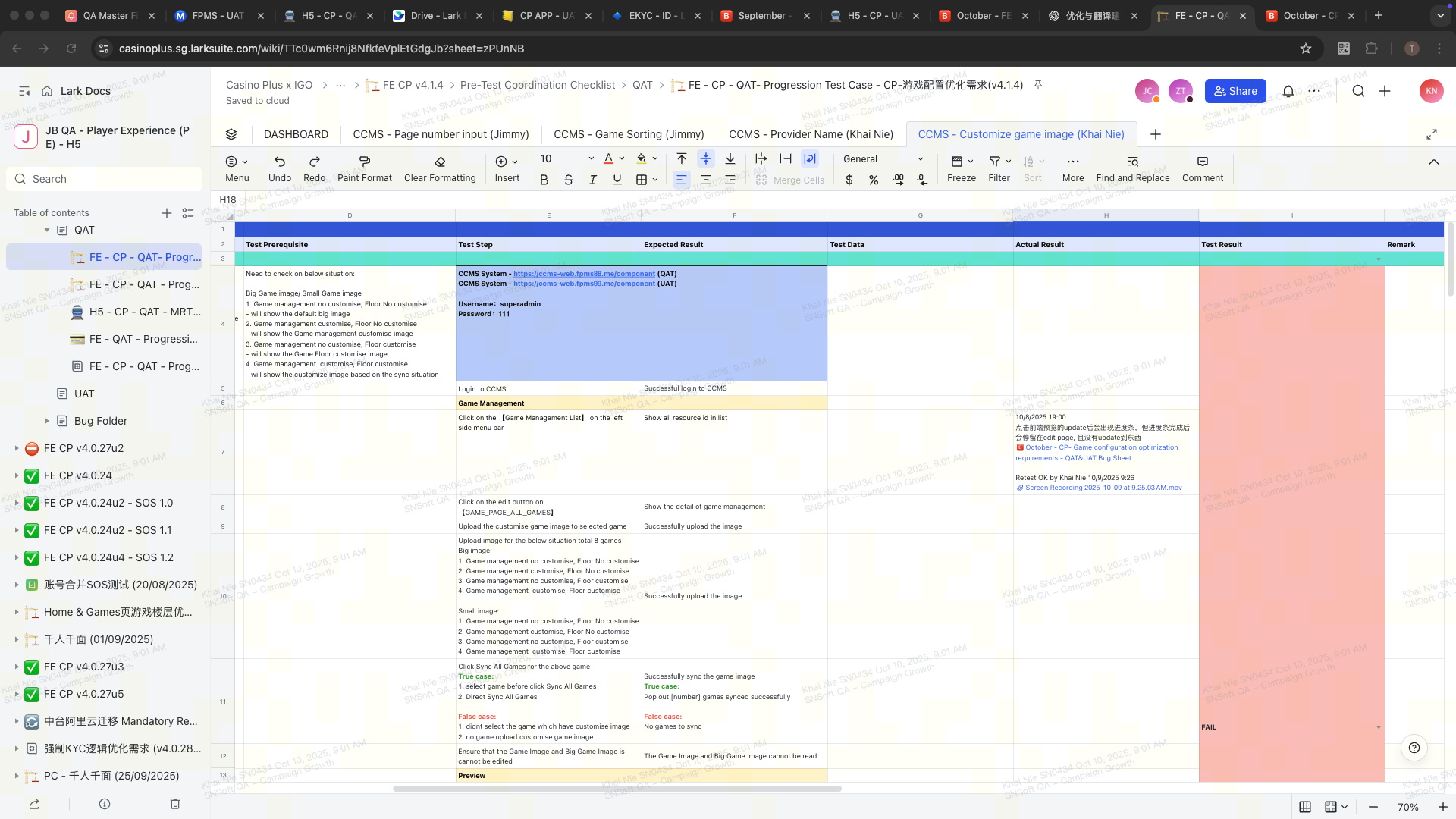Toggle bold formatting
The image size is (1456, 819).
coord(544,180)
